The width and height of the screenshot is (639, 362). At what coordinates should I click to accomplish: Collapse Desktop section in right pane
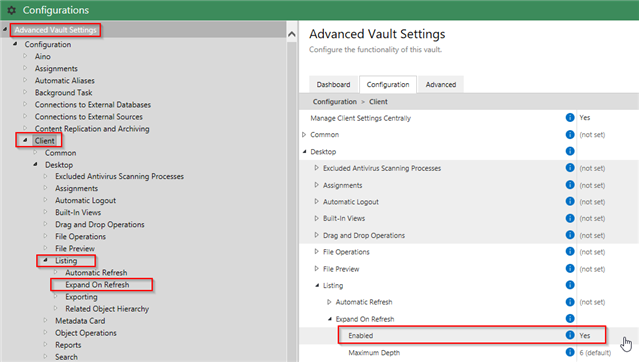304,152
